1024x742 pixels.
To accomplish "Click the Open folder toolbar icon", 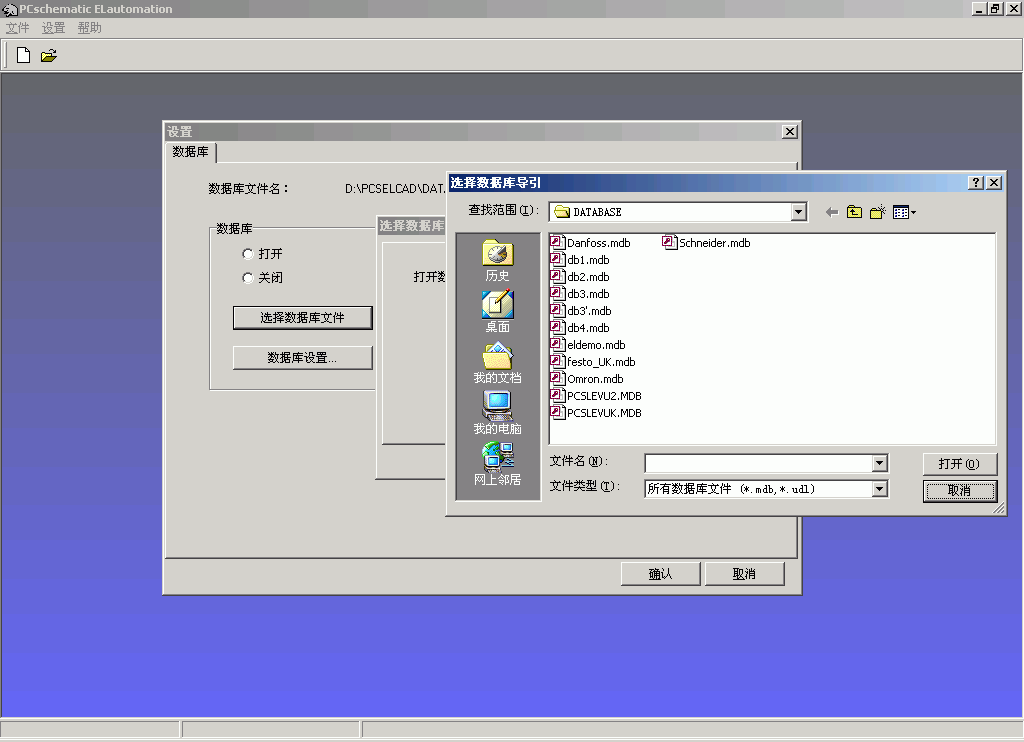I will pyautogui.click(x=48, y=56).
